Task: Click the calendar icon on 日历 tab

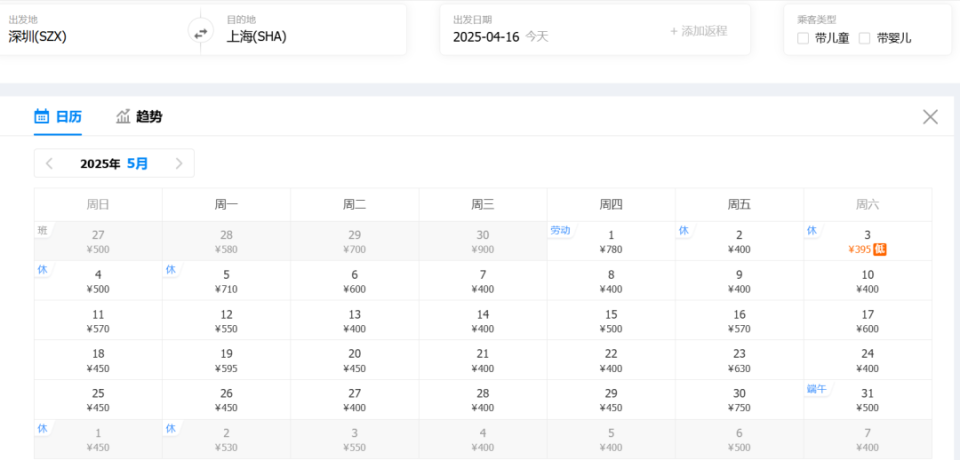Action: point(42,116)
